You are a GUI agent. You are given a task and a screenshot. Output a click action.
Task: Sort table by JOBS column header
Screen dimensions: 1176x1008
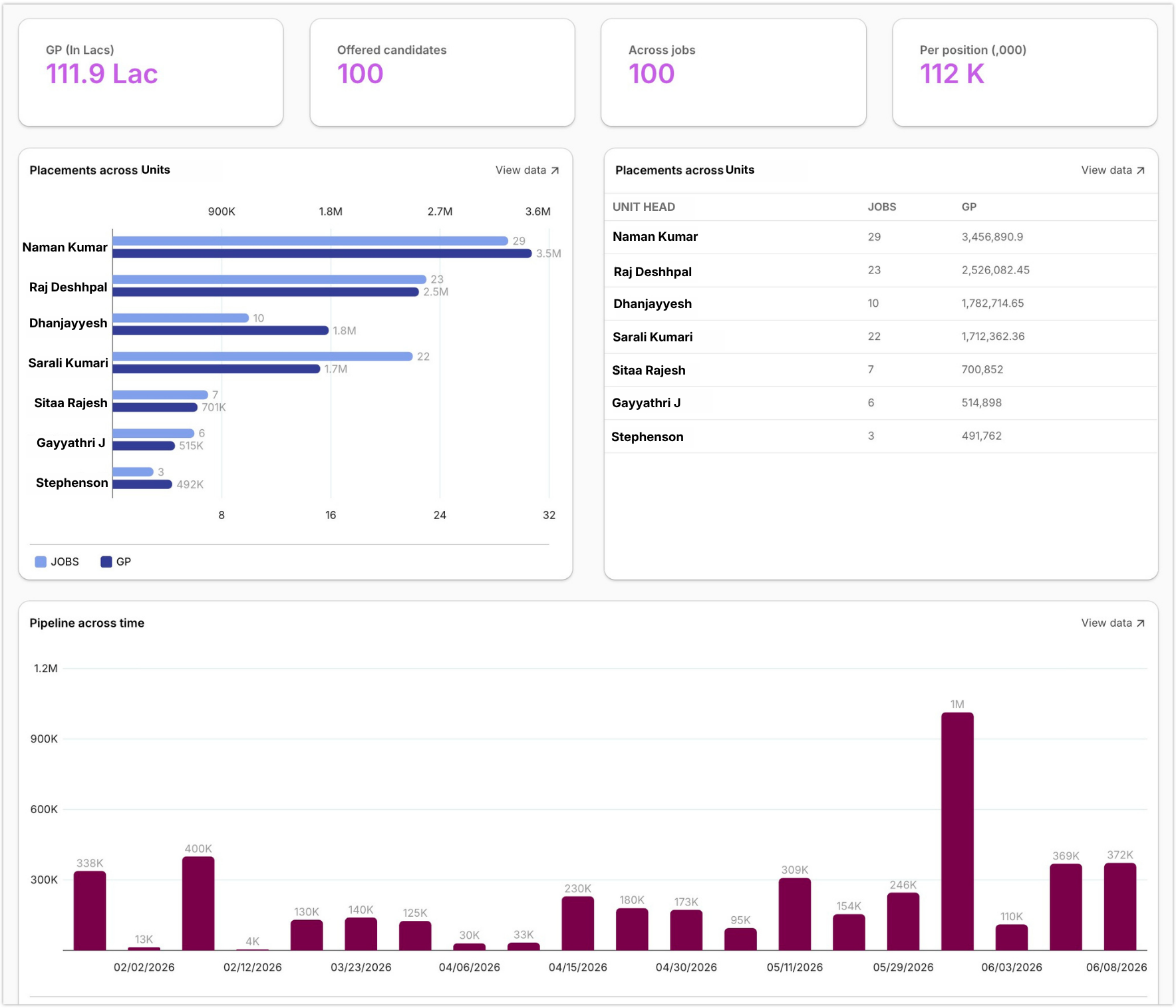882,207
